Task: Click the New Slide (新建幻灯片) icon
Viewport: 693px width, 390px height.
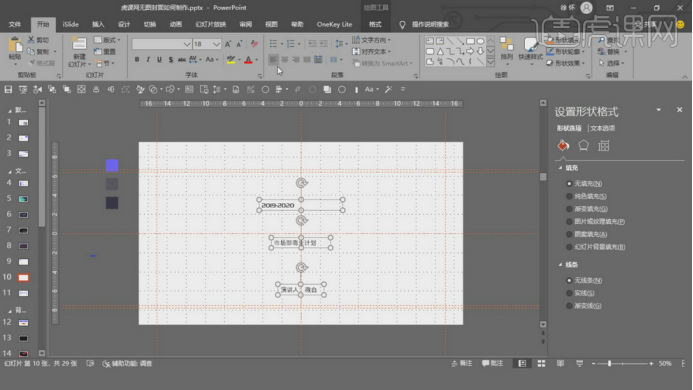Action: [79, 44]
